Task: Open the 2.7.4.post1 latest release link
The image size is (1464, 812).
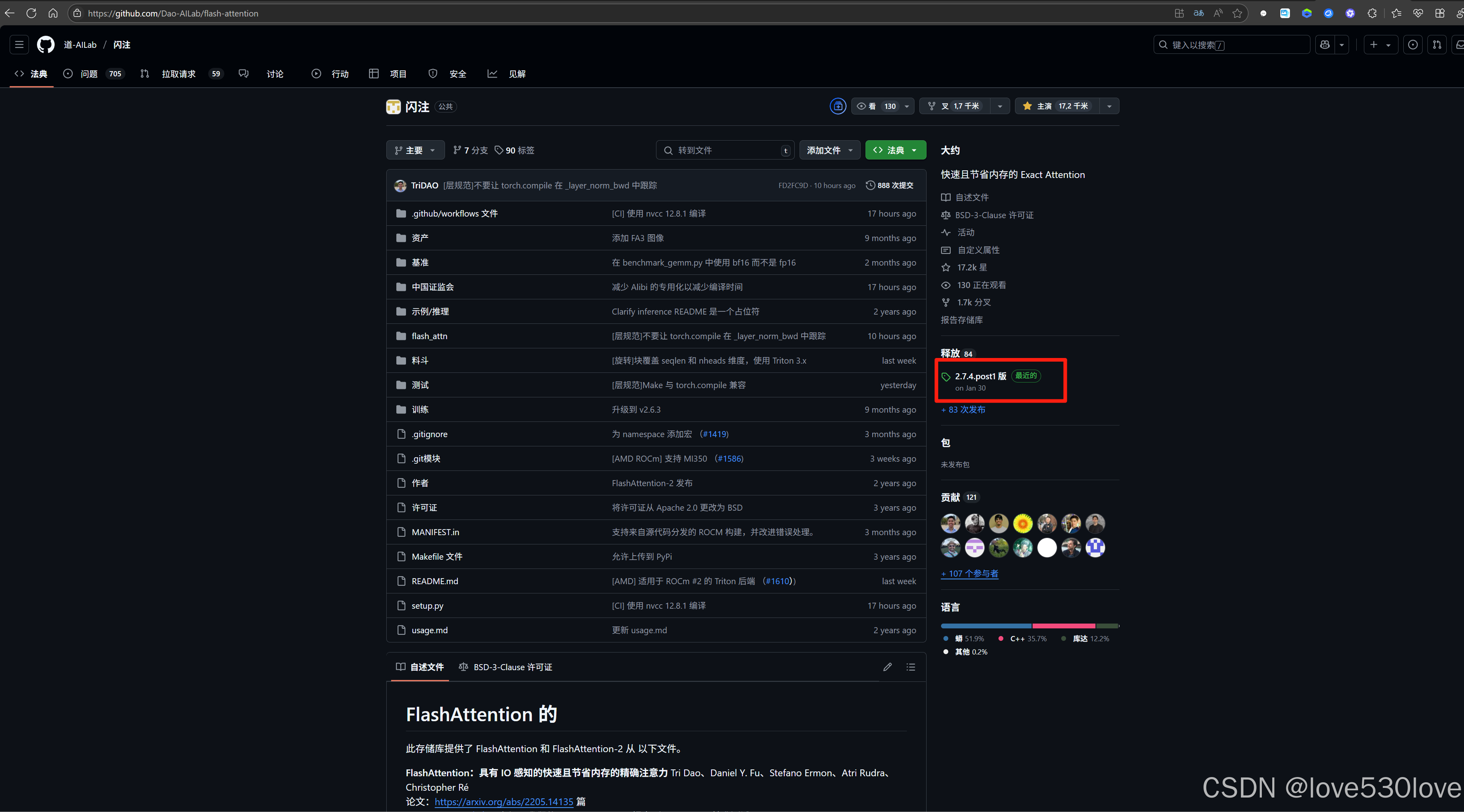Action: (980, 376)
